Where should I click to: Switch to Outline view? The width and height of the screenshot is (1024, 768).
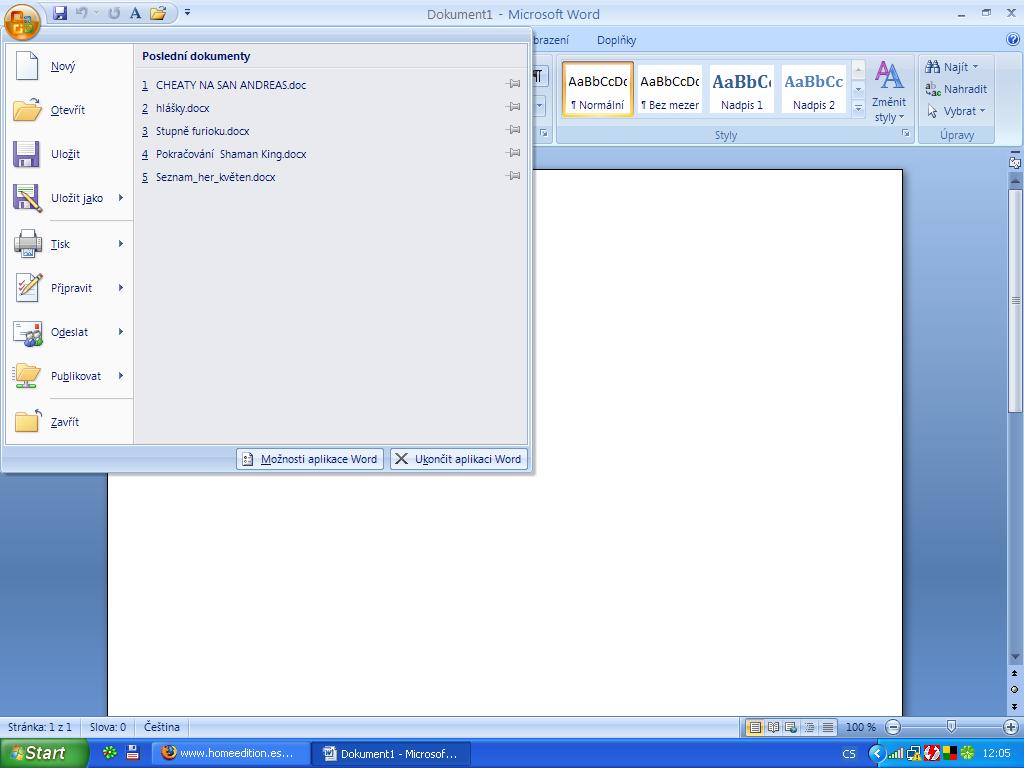coord(810,727)
